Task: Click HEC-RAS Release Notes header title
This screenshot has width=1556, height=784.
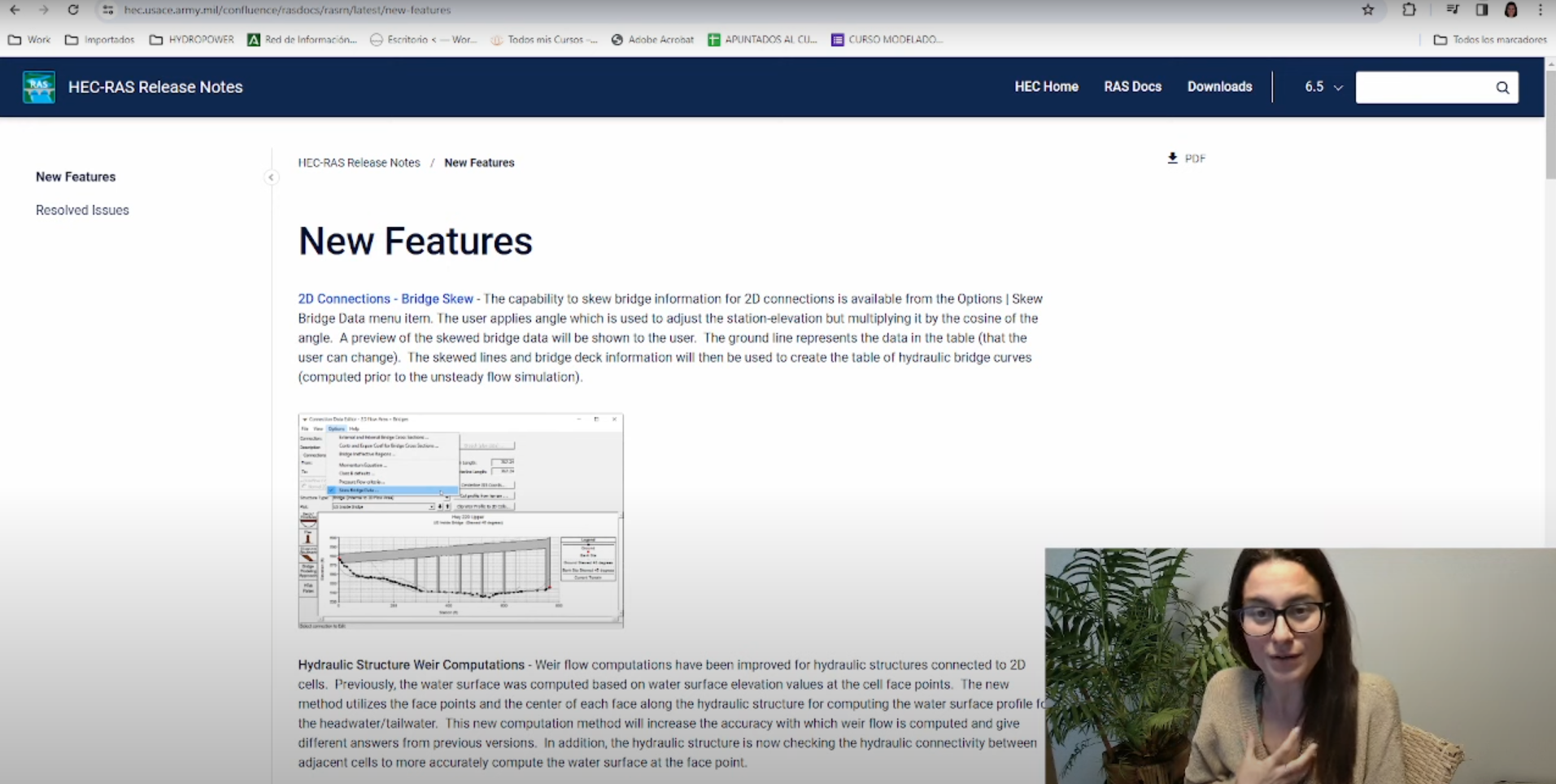Action: [x=155, y=87]
